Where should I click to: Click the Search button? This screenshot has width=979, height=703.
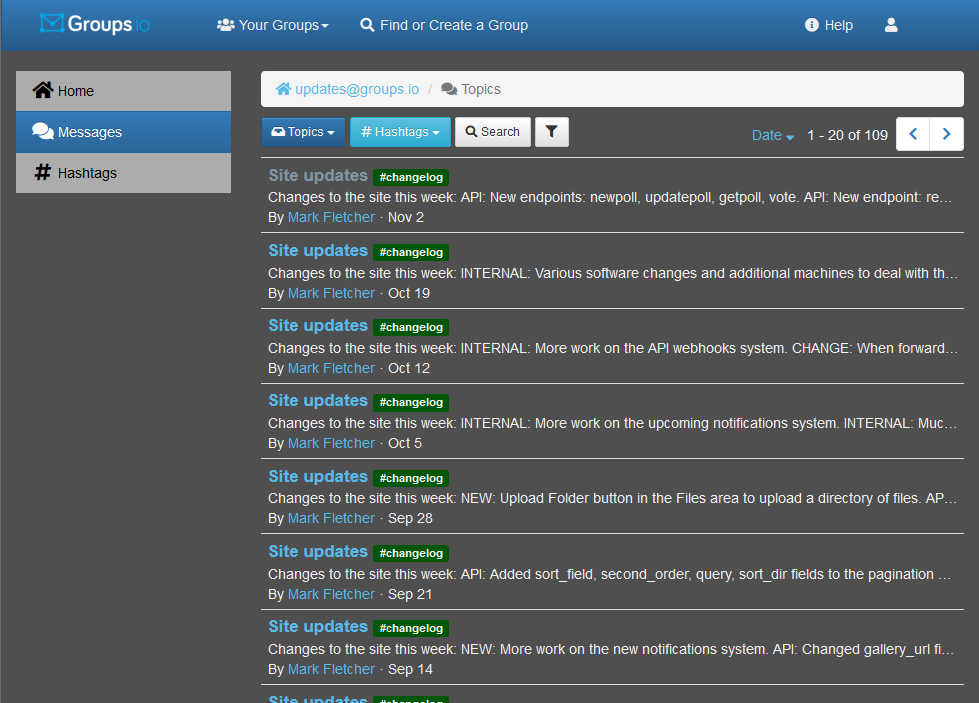(493, 132)
